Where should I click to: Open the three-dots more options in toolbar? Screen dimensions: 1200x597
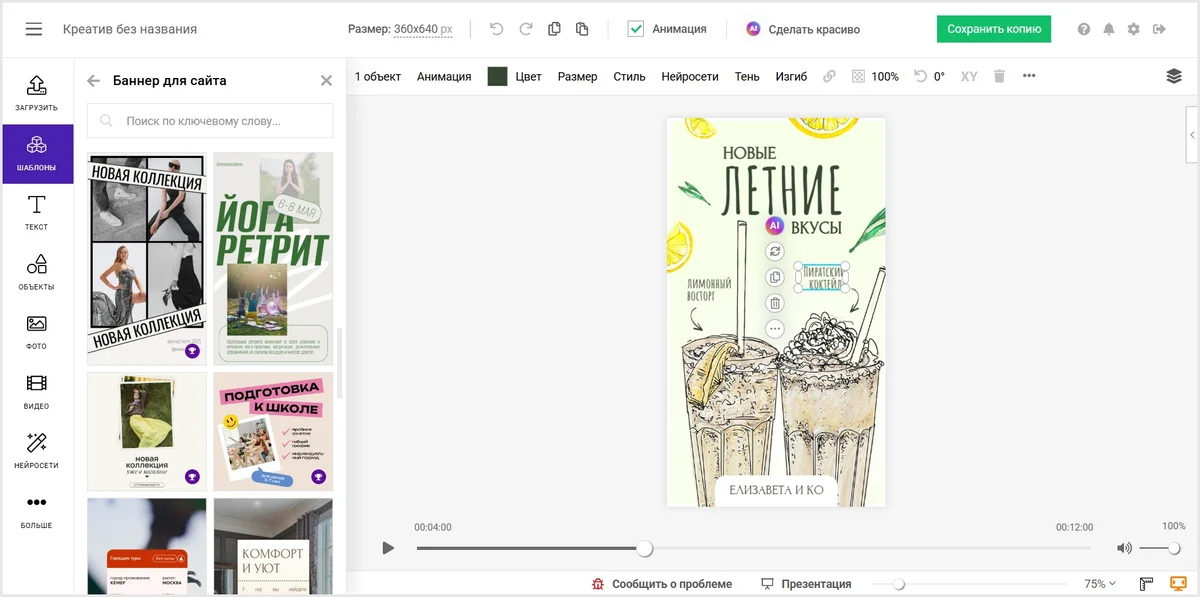tap(1029, 76)
